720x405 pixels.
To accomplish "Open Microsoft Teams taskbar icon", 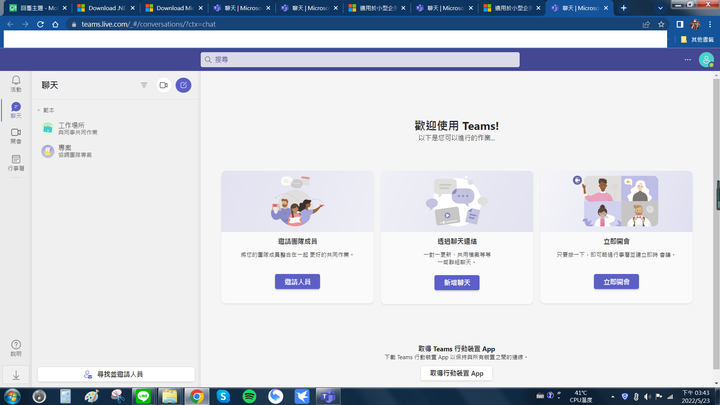I will click(x=328, y=396).
